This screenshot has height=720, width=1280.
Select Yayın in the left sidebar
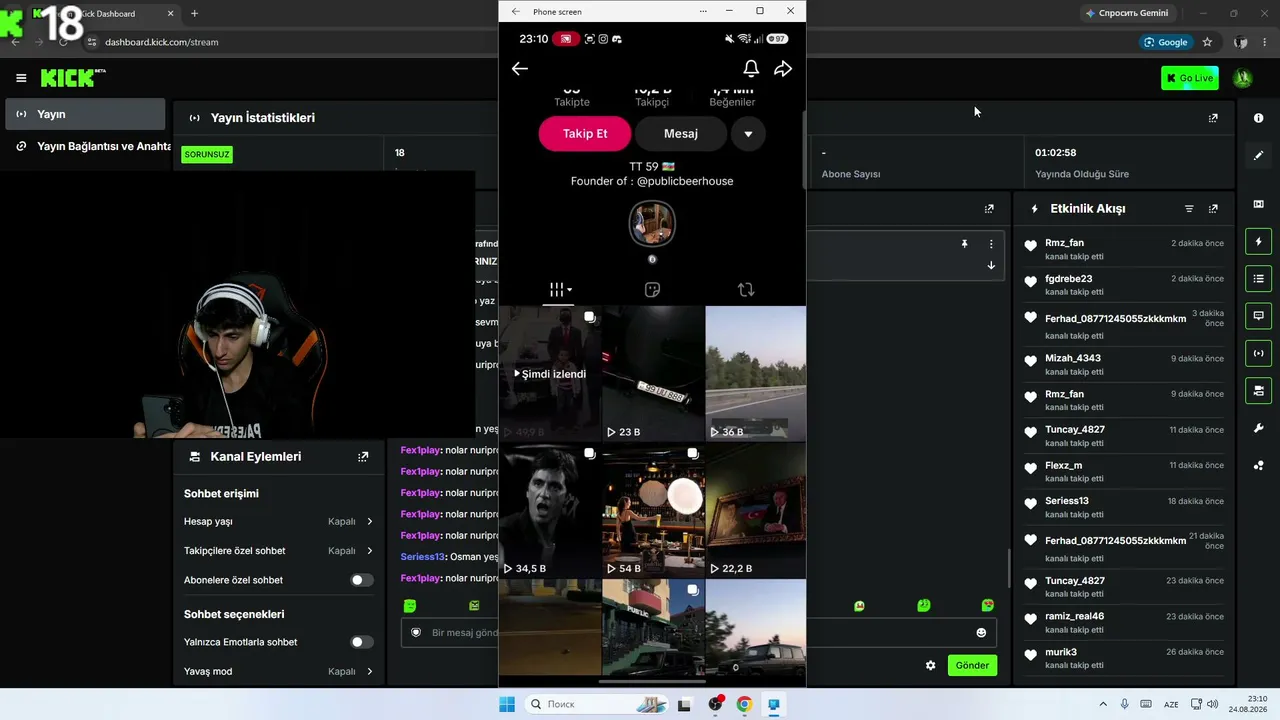(x=85, y=114)
